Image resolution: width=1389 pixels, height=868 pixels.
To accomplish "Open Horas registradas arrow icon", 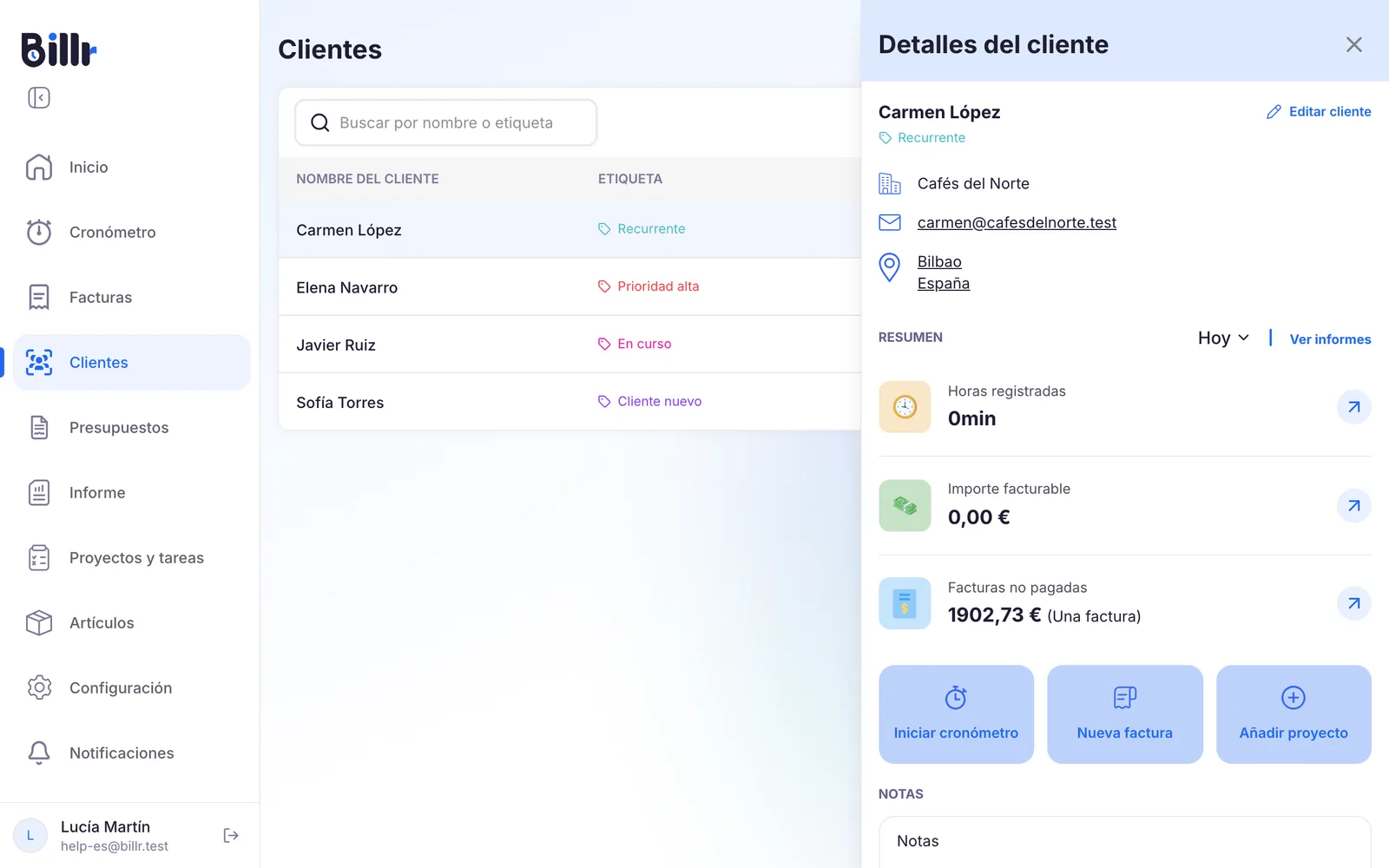I will point(1354,406).
